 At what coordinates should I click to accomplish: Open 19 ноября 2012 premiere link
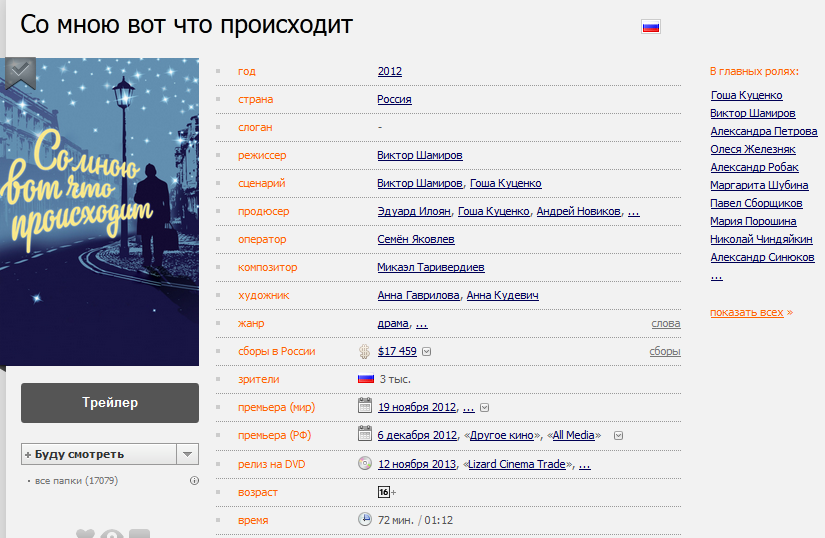coord(417,408)
